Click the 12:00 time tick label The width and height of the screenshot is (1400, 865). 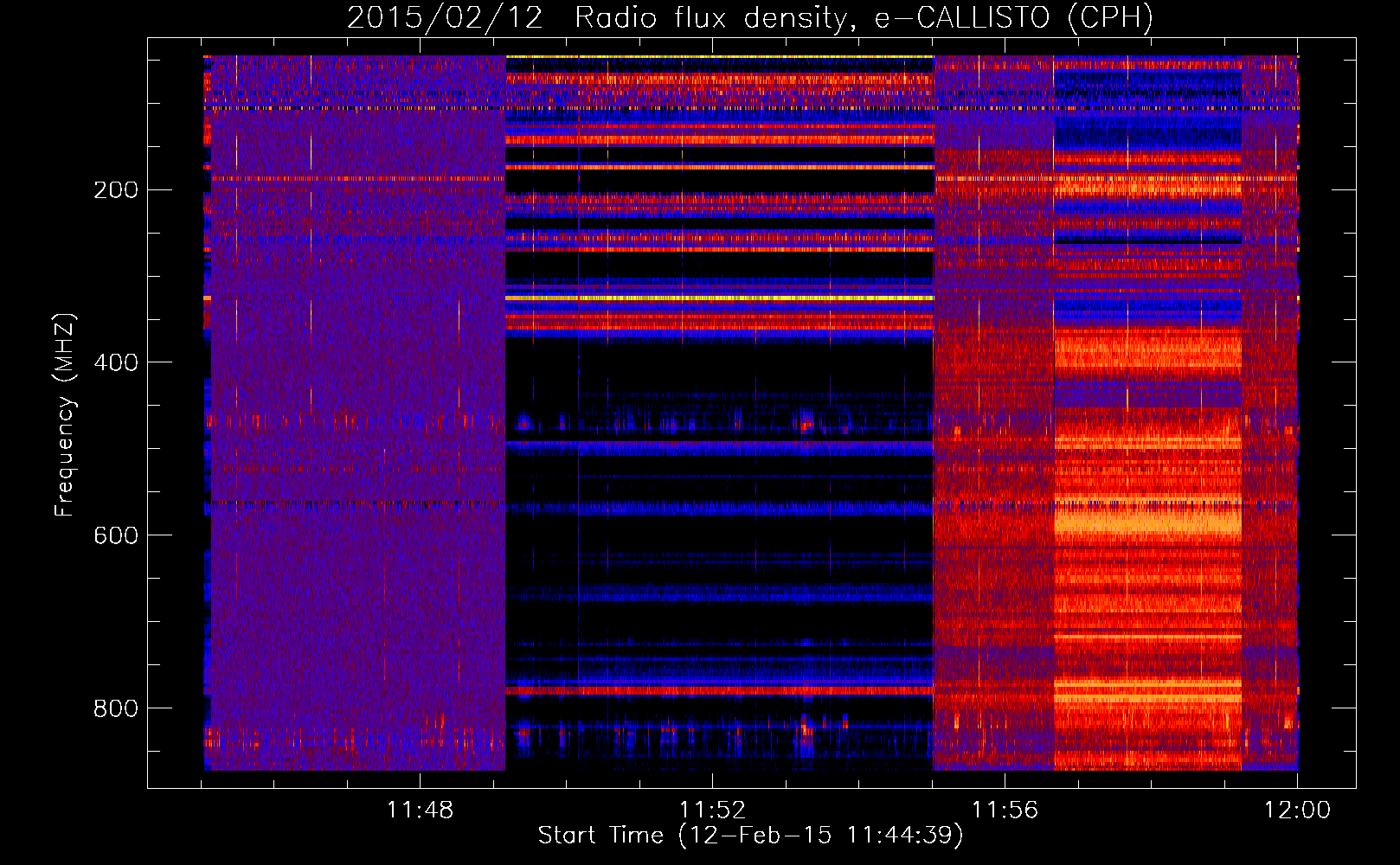click(1297, 811)
